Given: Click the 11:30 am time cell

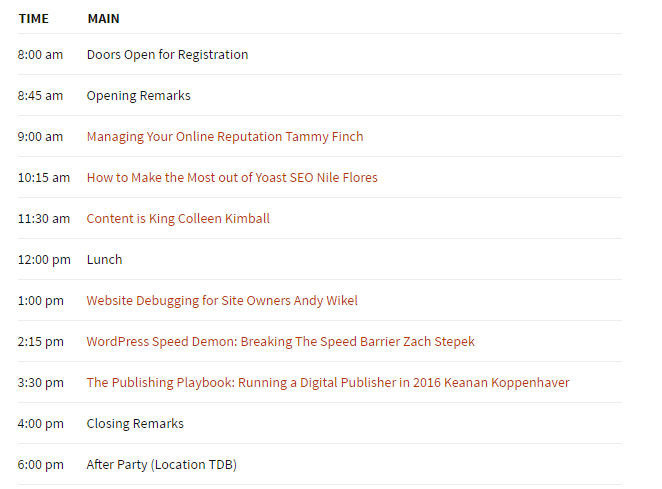Looking at the screenshot, I should click(44, 219).
